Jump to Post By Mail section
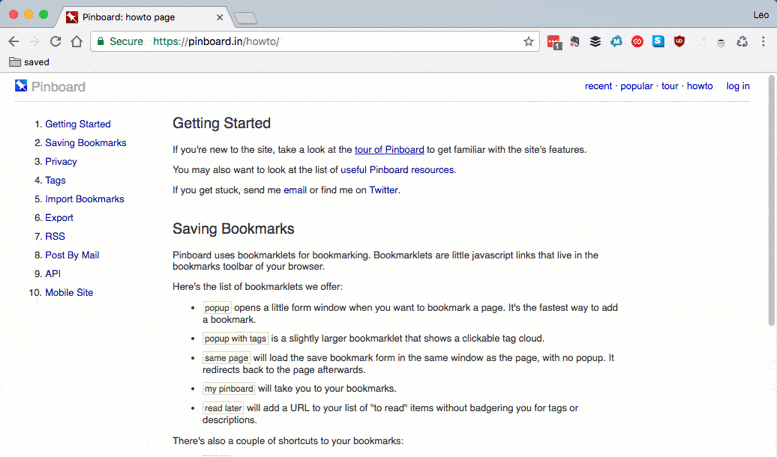The width and height of the screenshot is (777, 457). [72, 255]
